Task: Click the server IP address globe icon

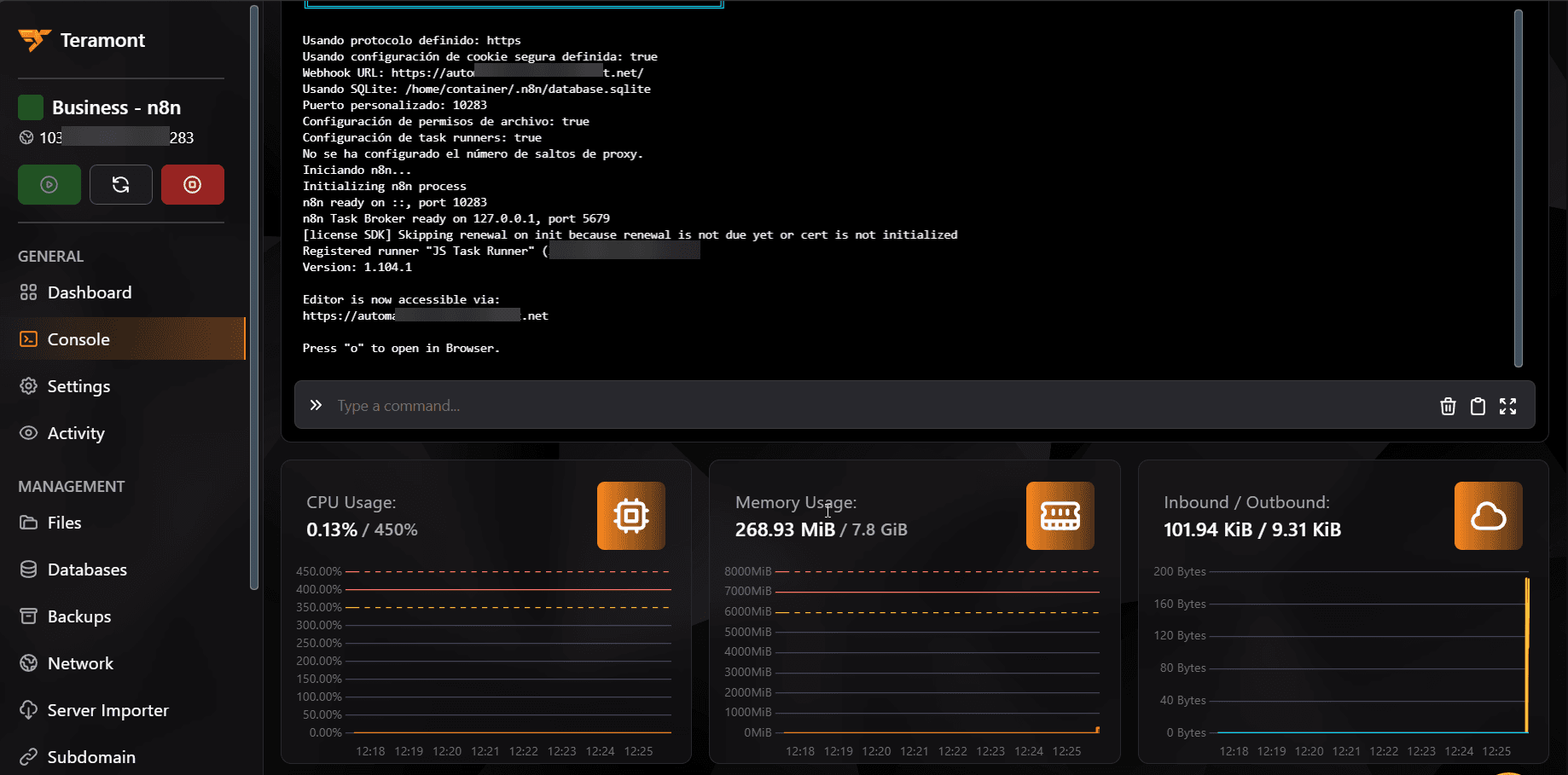Action: point(26,137)
